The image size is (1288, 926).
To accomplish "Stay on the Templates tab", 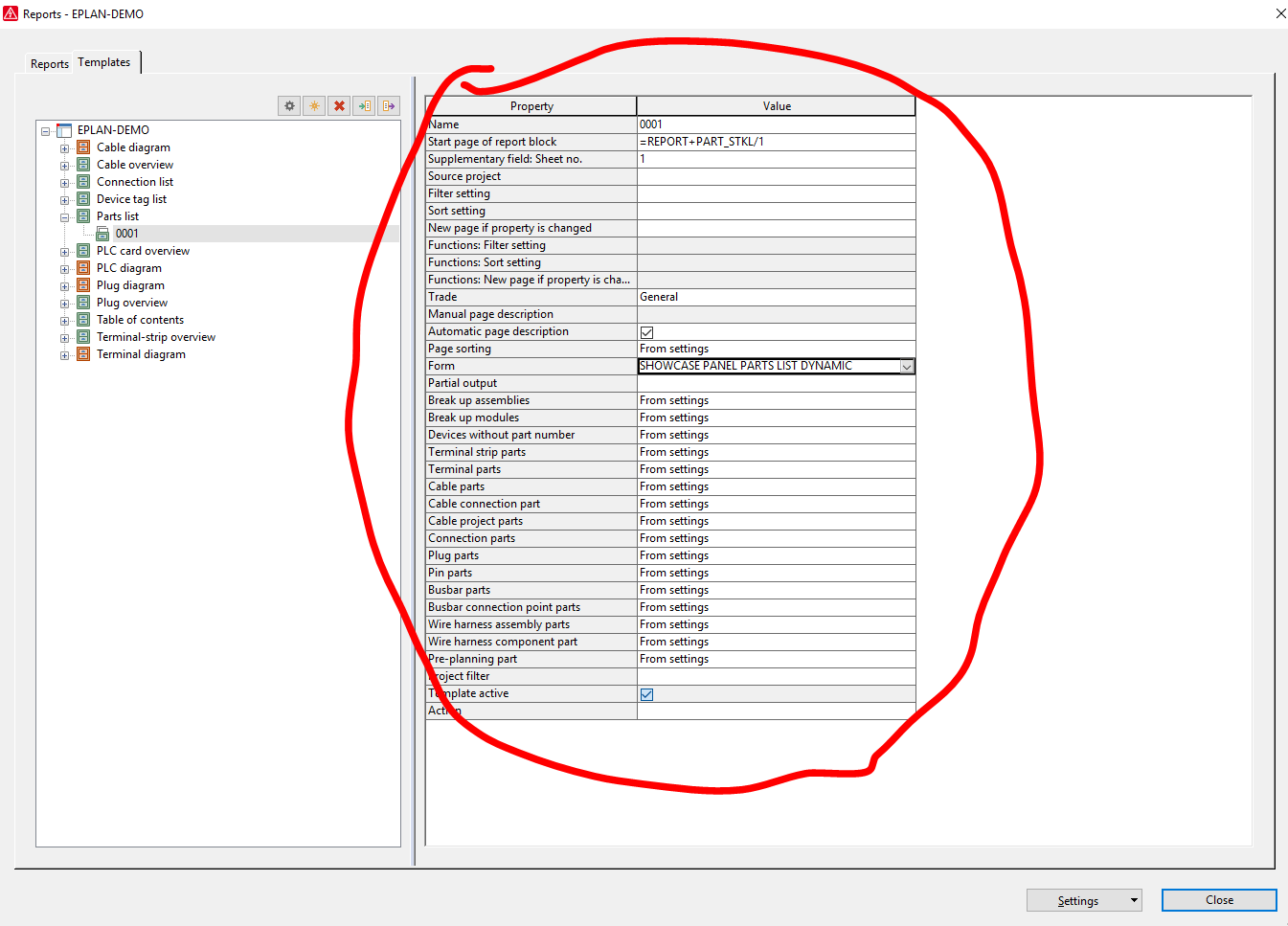I will pos(104,61).
